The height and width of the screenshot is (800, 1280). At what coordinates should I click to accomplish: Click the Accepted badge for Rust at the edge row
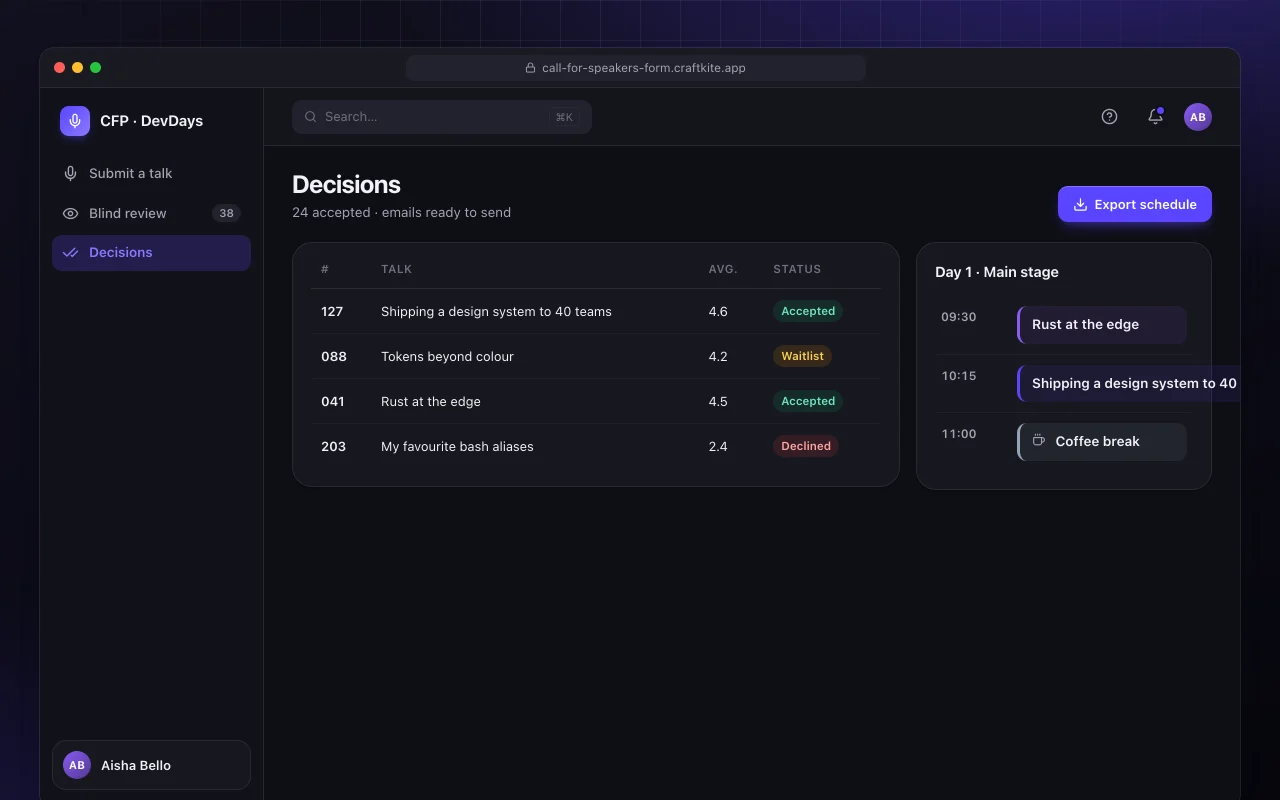click(x=808, y=401)
